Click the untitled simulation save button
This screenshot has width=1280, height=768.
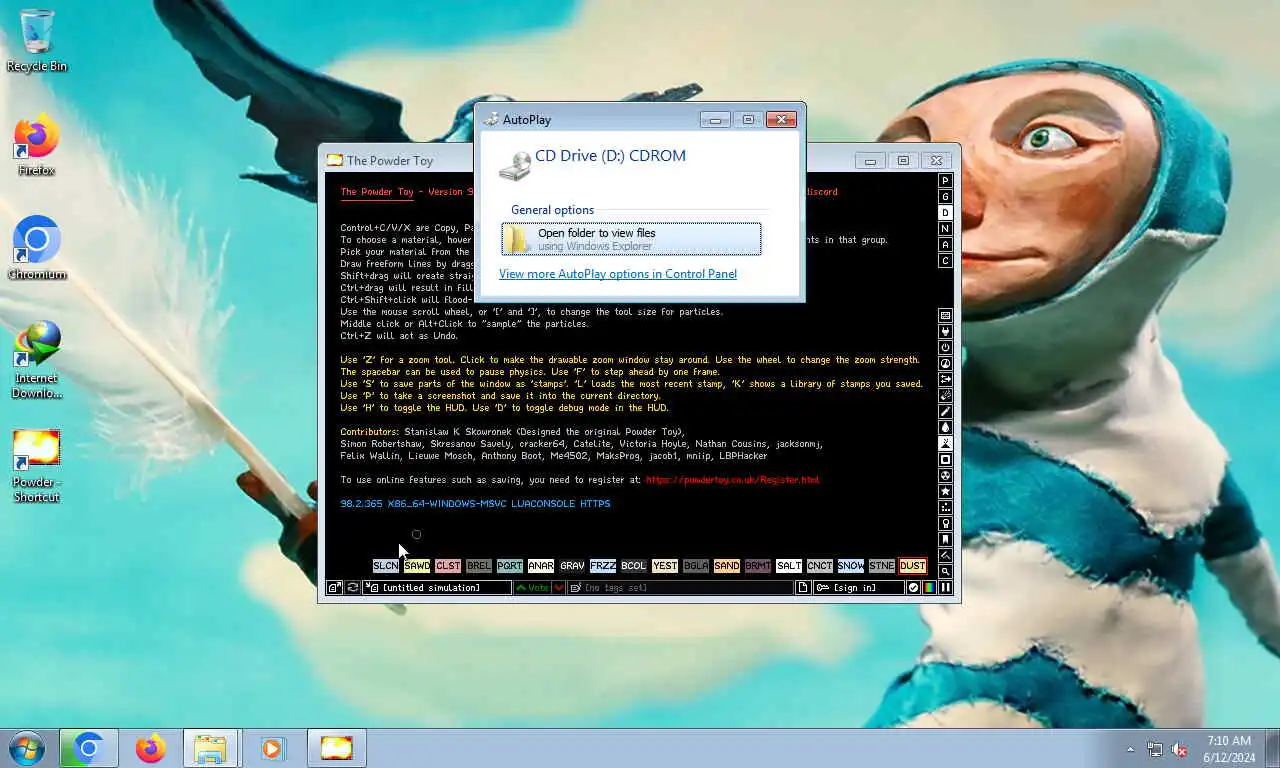(437, 588)
